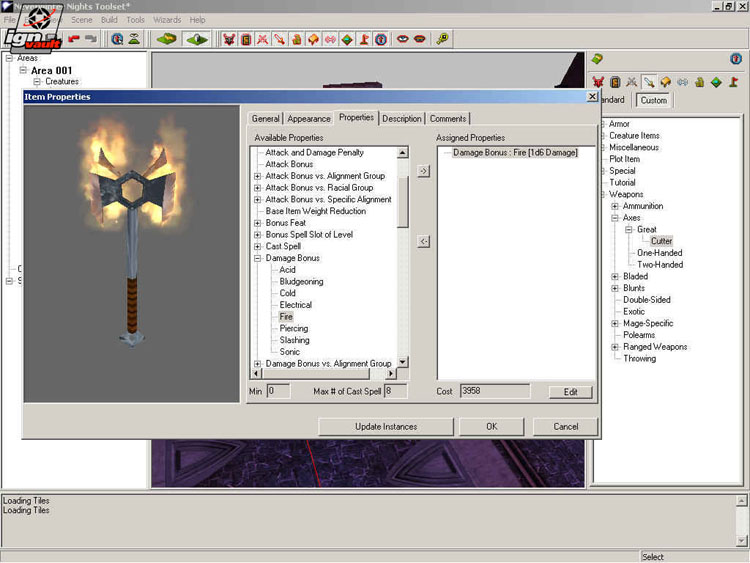
Task: Click the blue globe icon beside the undo arrows
Action: [117, 39]
